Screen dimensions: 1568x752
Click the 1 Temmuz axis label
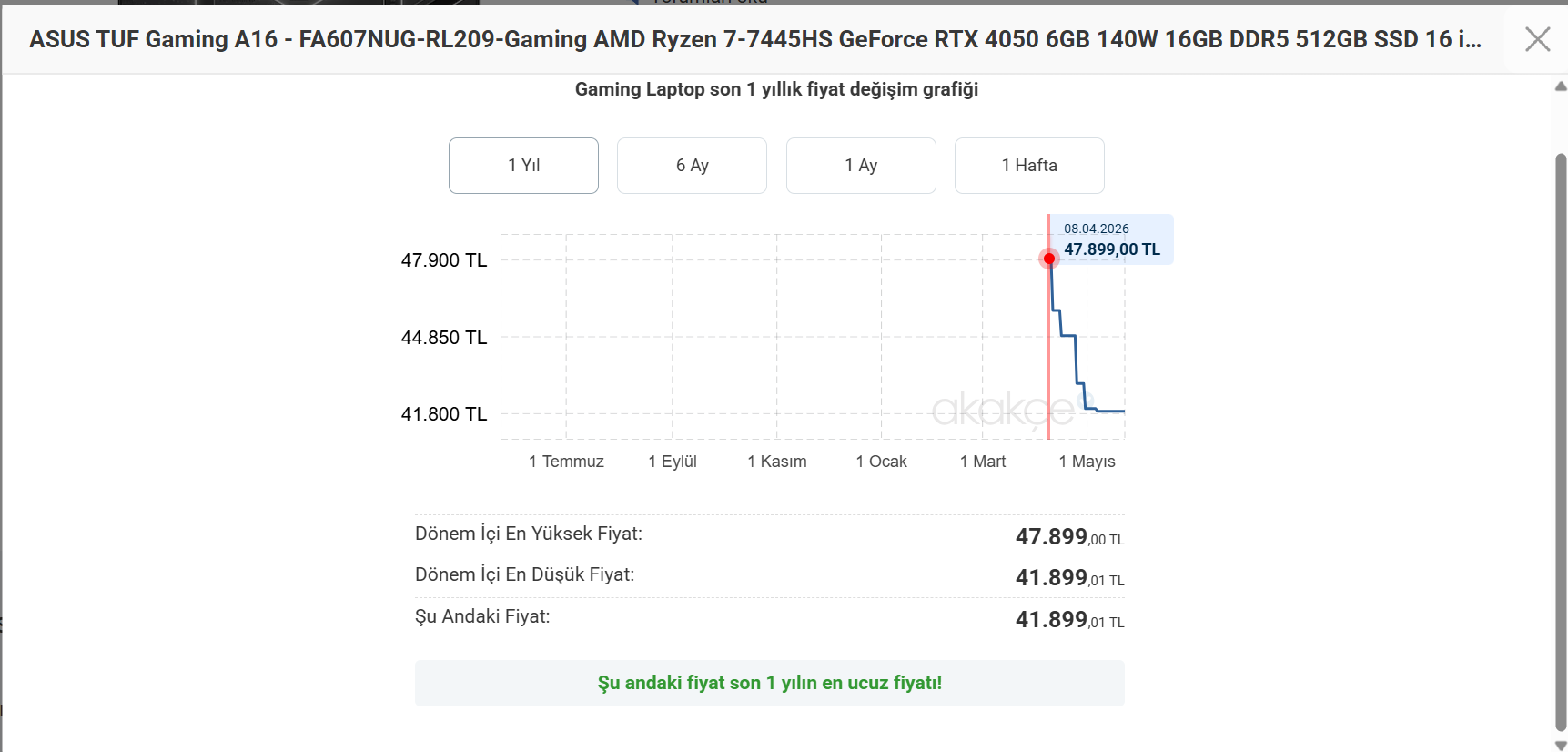coord(566,462)
